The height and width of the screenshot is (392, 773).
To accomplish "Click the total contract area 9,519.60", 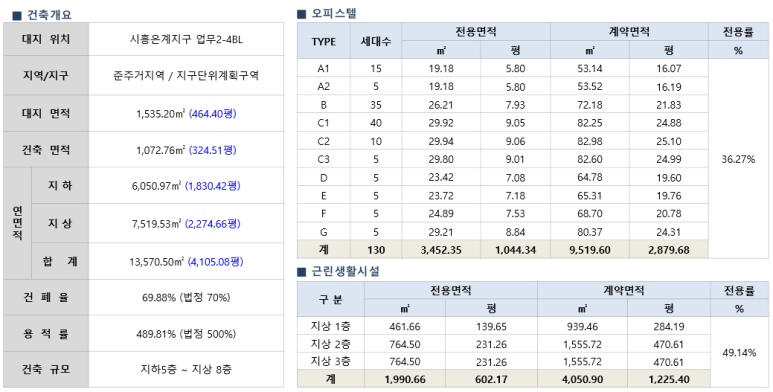I will 590,249.
